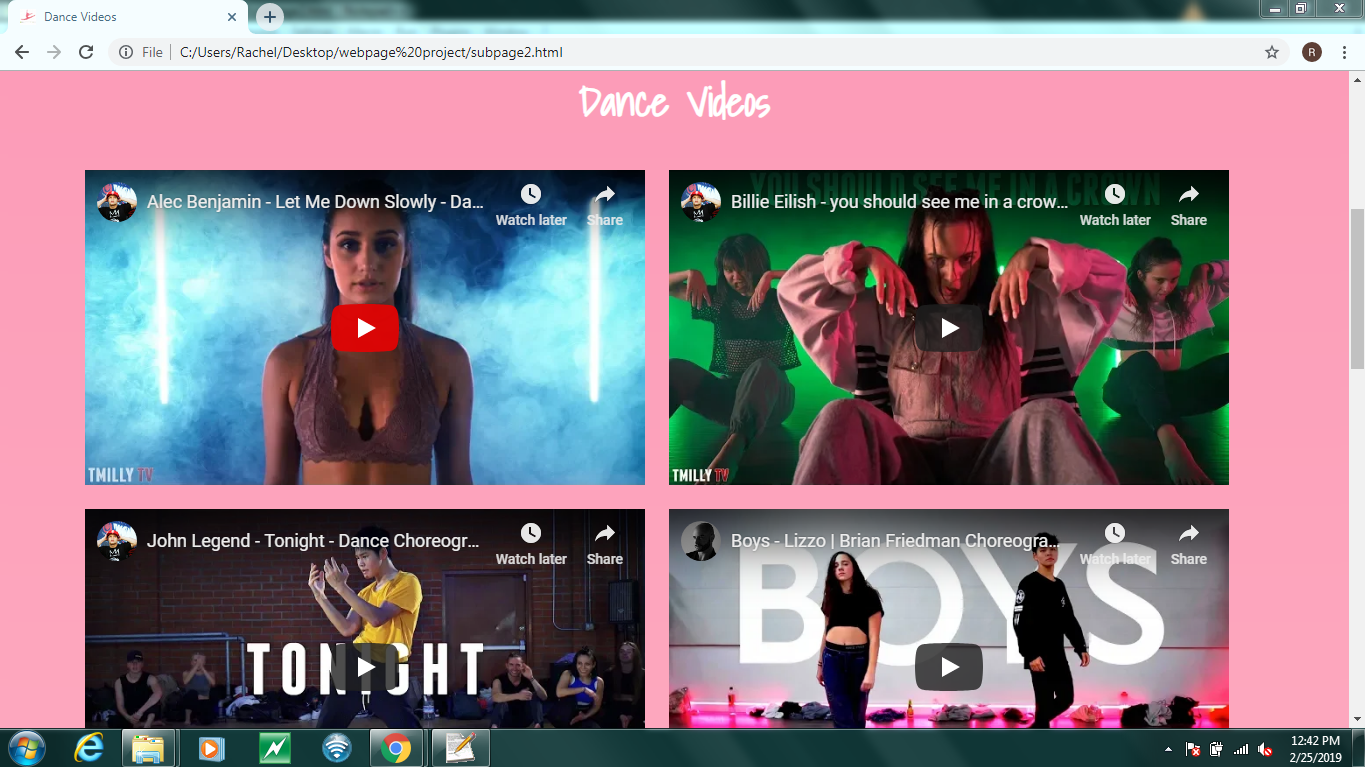Click the power plug tray icon
Viewport: 1365px width, 767px height.
(1217, 749)
